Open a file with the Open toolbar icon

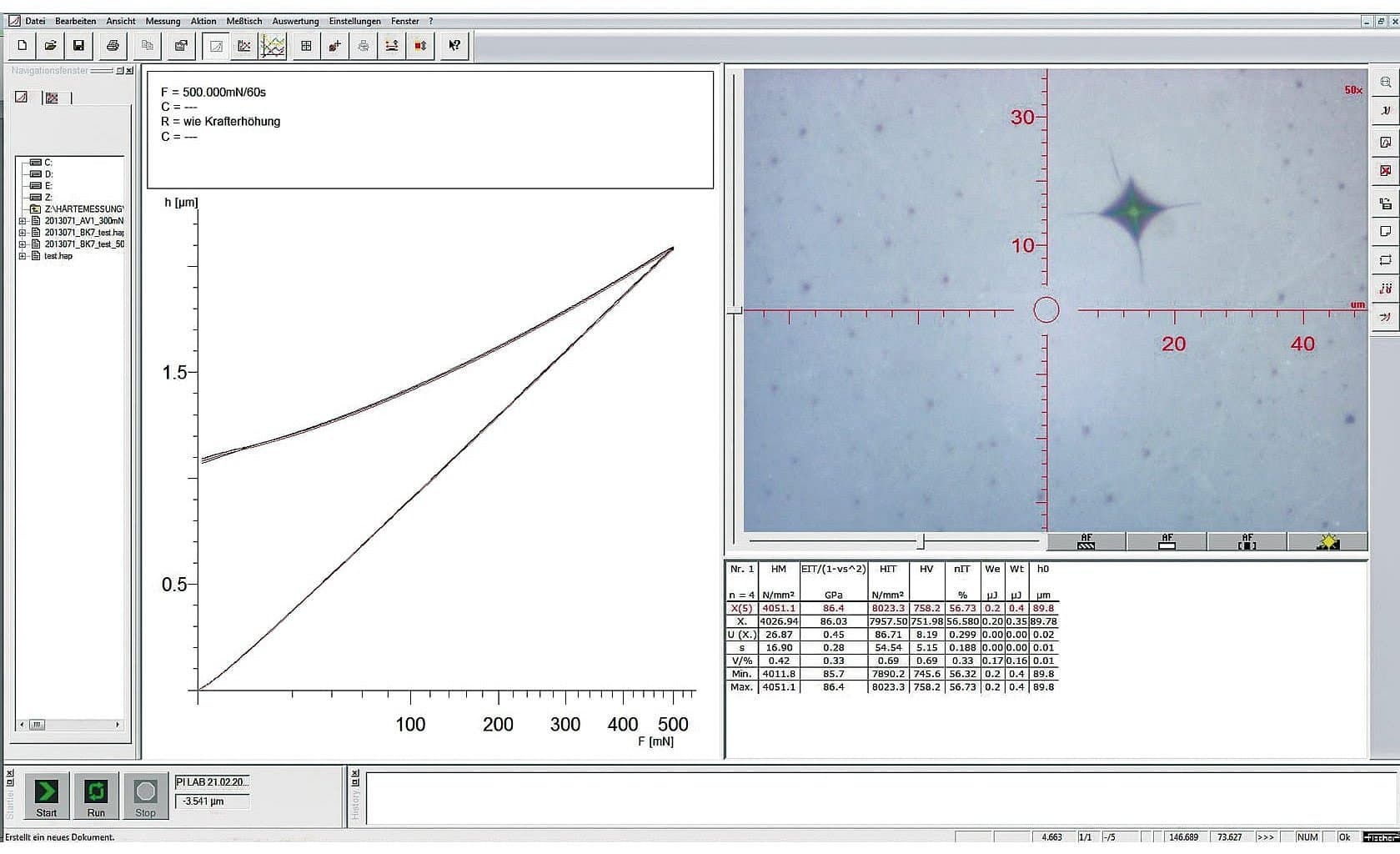click(51, 46)
